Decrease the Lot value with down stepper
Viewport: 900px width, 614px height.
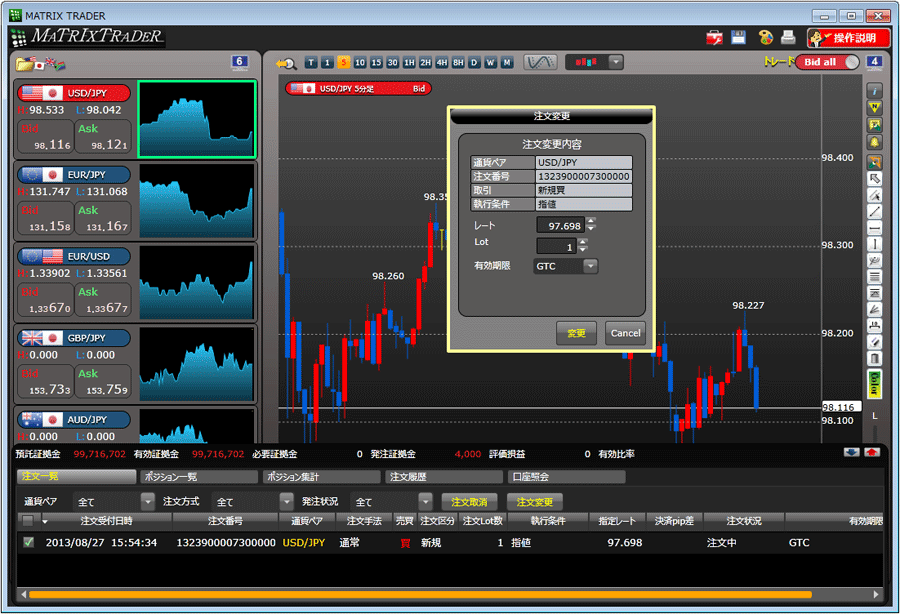pyautogui.click(x=583, y=249)
